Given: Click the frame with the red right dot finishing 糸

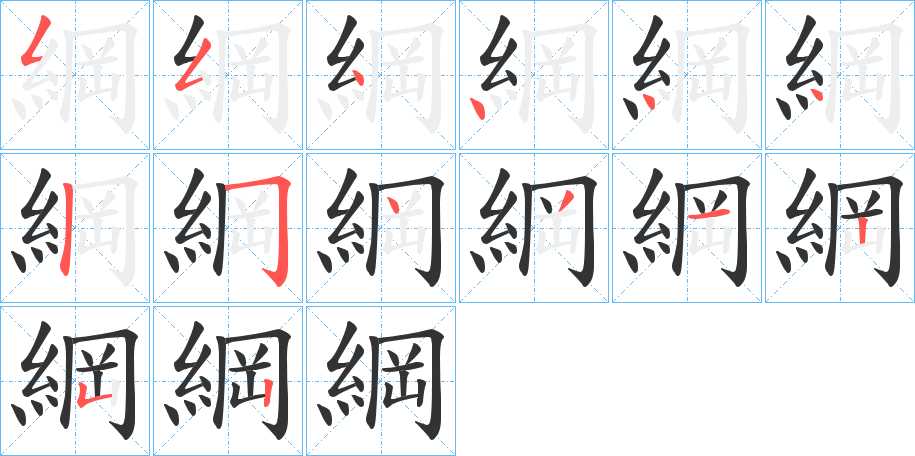Looking at the screenshot, I should point(840,75).
